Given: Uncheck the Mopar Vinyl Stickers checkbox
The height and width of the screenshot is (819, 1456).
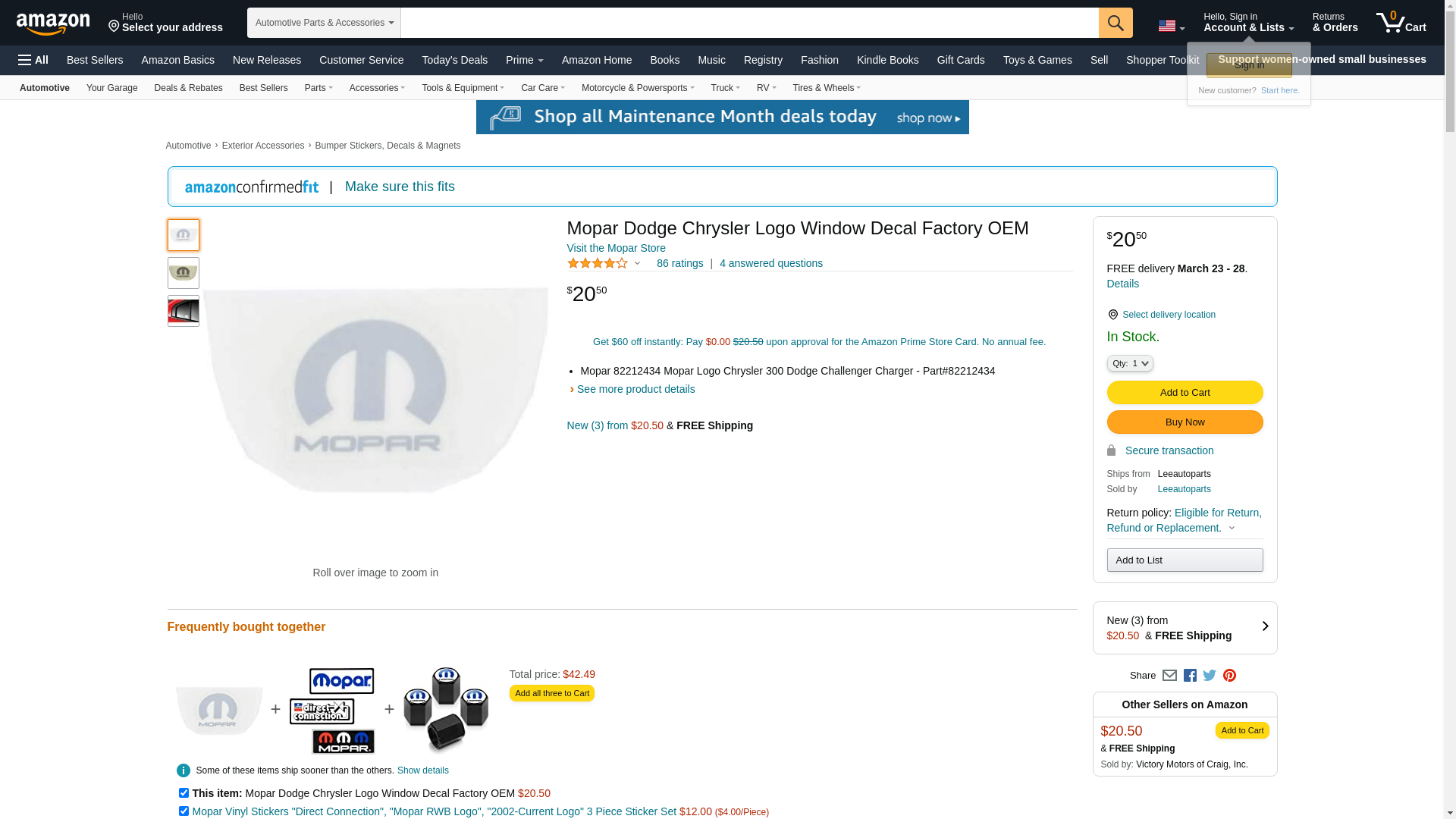Looking at the screenshot, I should pyautogui.click(x=184, y=811).
